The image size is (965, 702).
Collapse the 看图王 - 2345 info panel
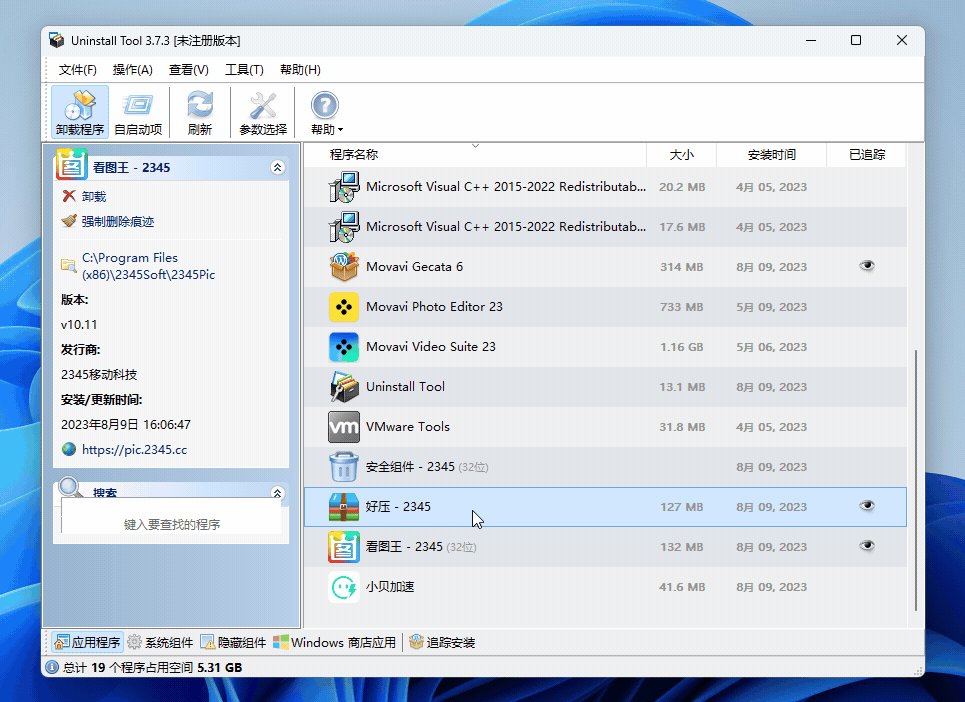point(278,168)
